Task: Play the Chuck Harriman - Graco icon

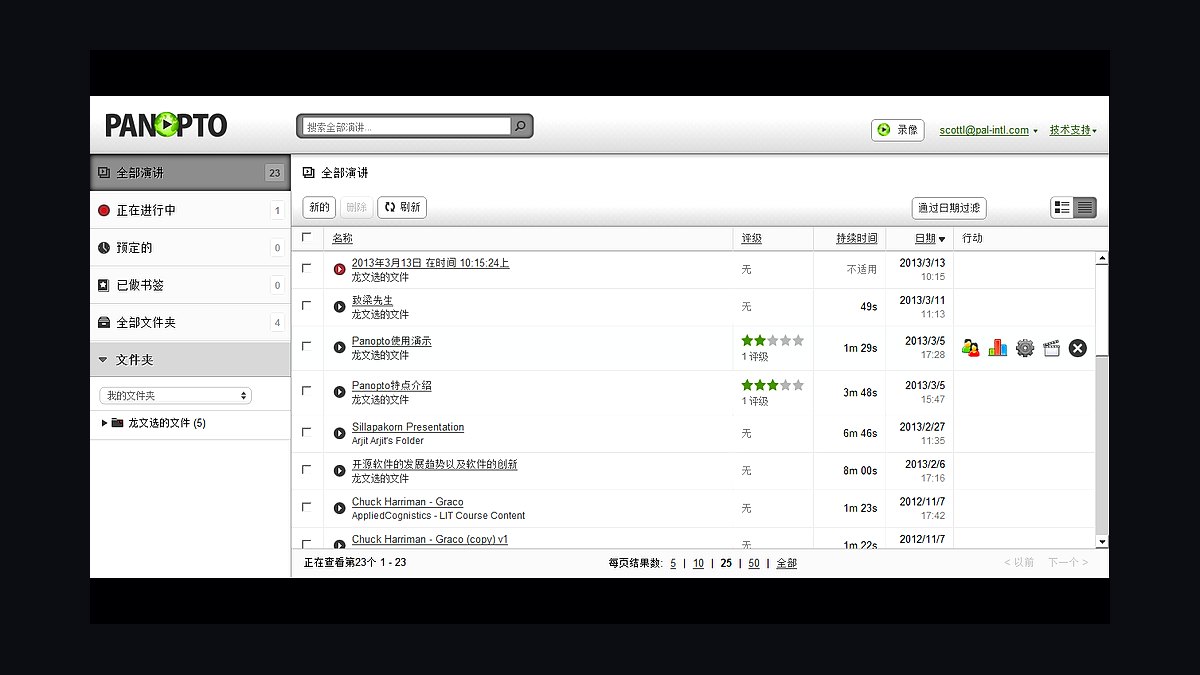Action: click(340, 508)
